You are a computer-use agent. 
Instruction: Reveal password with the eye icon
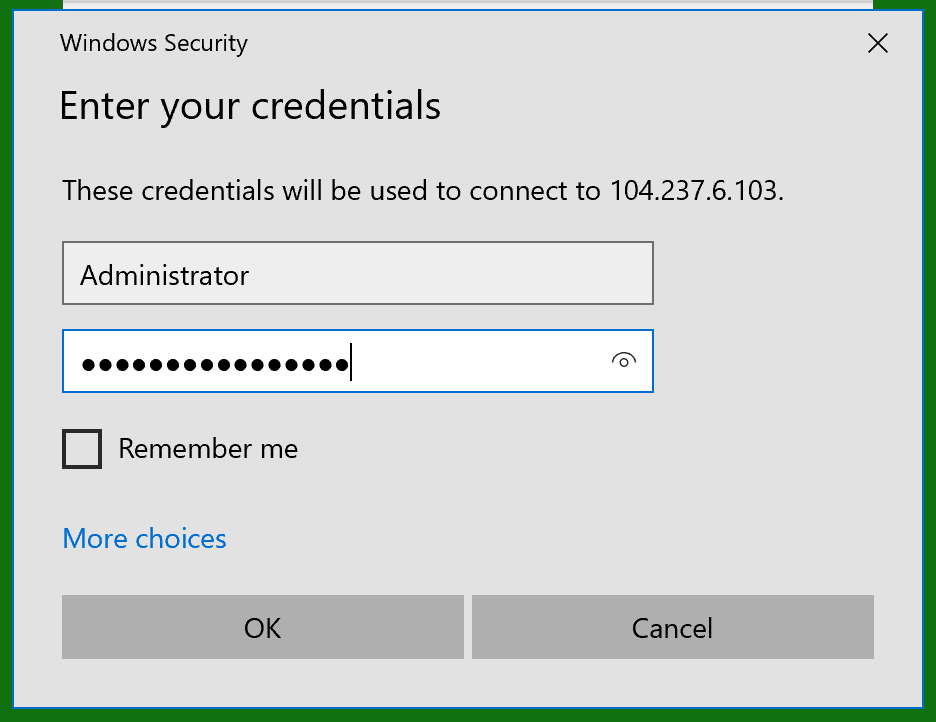click(x=624, y=361)
